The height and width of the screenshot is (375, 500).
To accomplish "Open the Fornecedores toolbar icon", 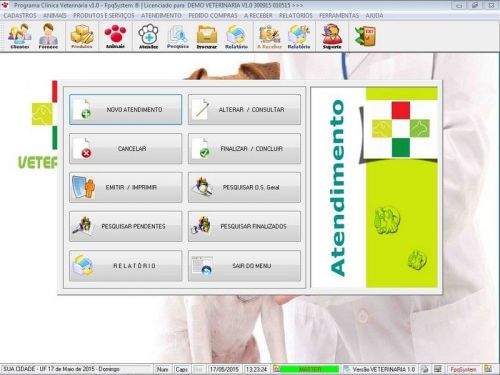I will click(x=48, y=36).
